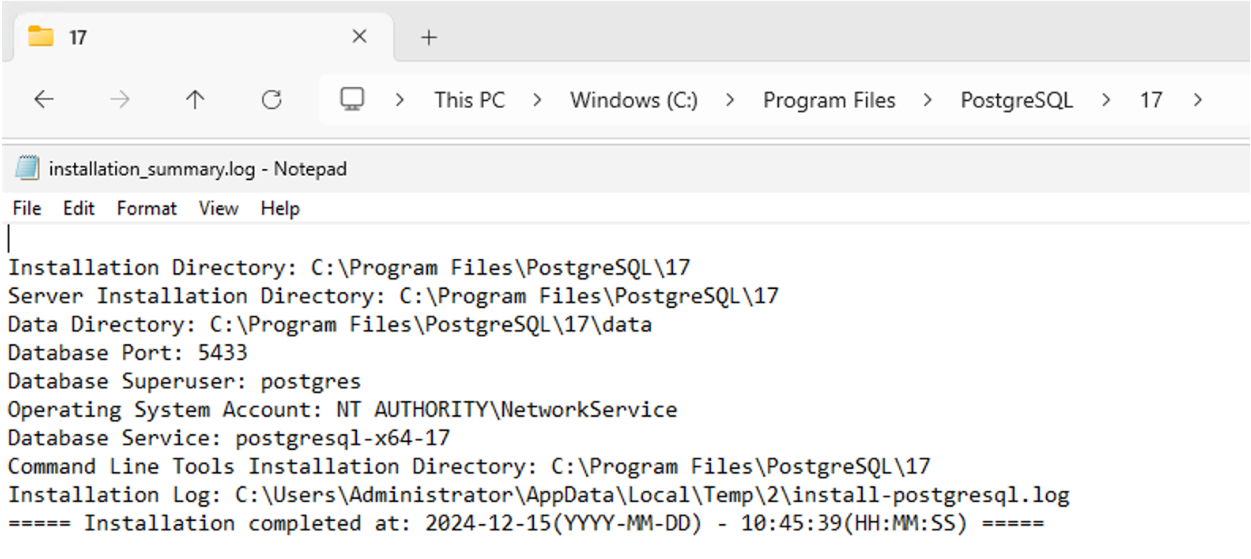Open the Help menu in Notepad
This screenshot has height=559, width=1251.
pos(280,208)
